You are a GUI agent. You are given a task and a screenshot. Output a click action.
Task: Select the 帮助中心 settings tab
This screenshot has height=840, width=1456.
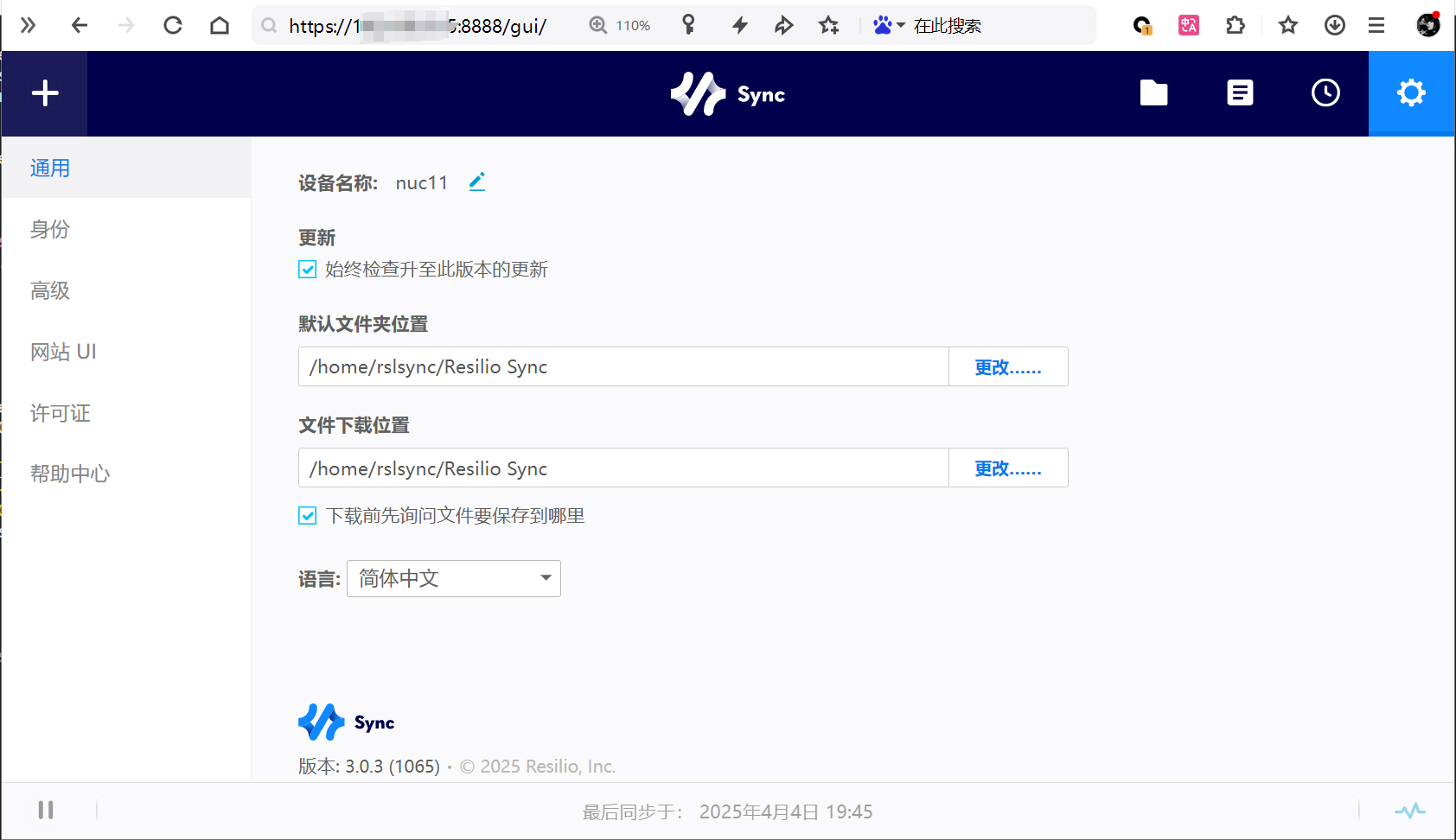[x=126, y=474]
